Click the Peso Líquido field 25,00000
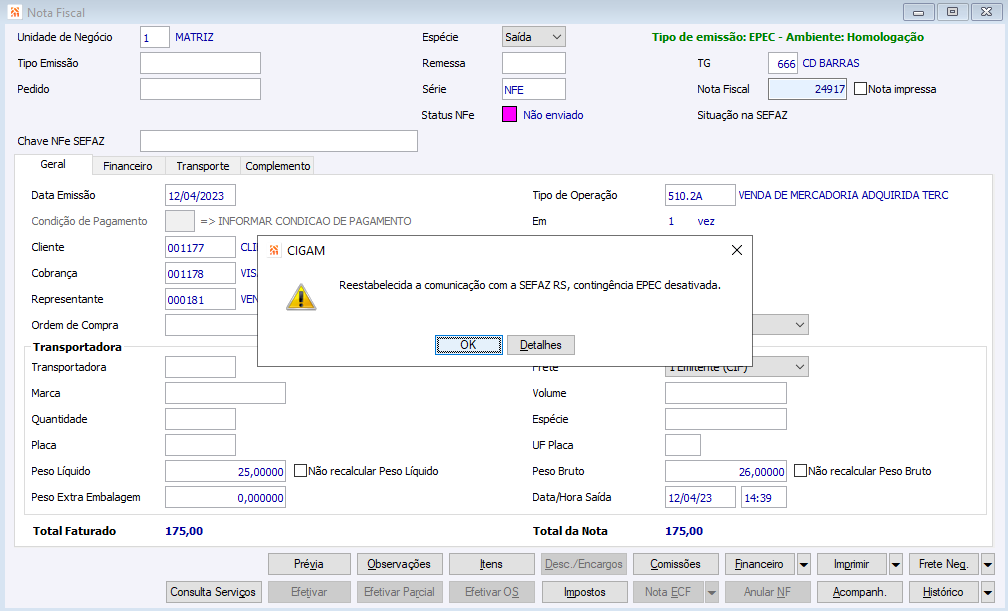 (x=225, y=471)
